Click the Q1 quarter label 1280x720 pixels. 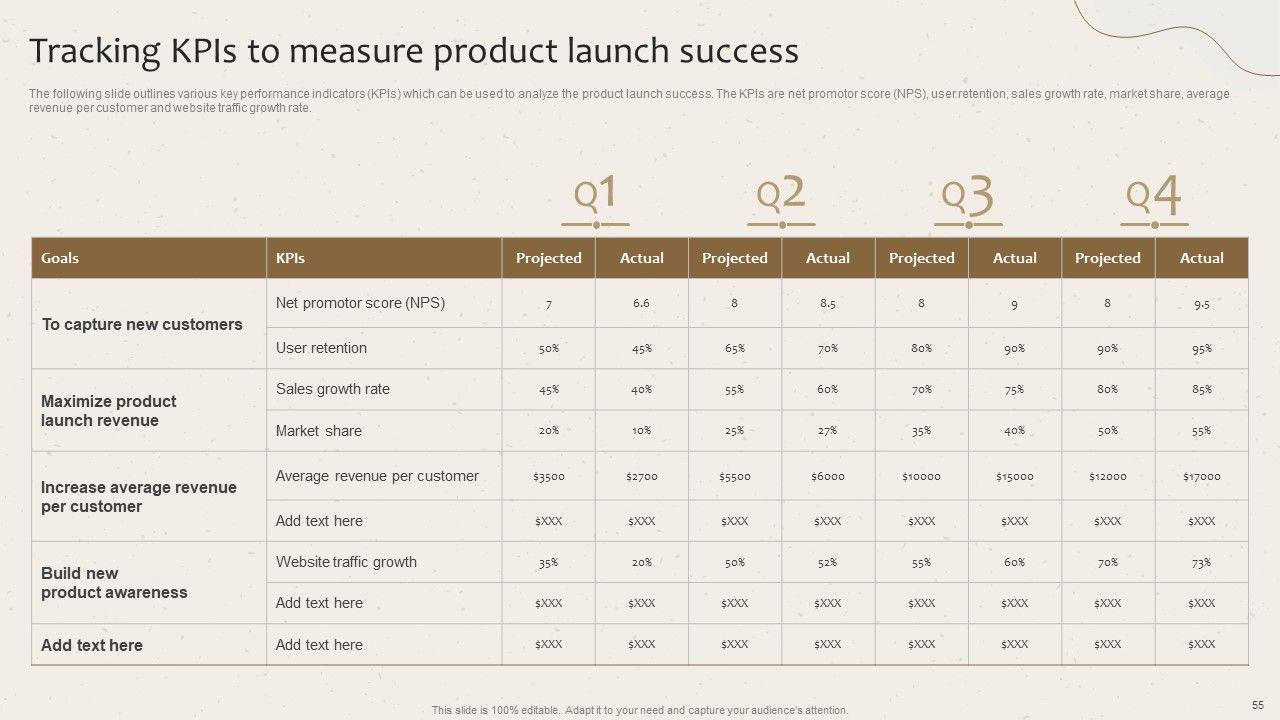(595, 194)
